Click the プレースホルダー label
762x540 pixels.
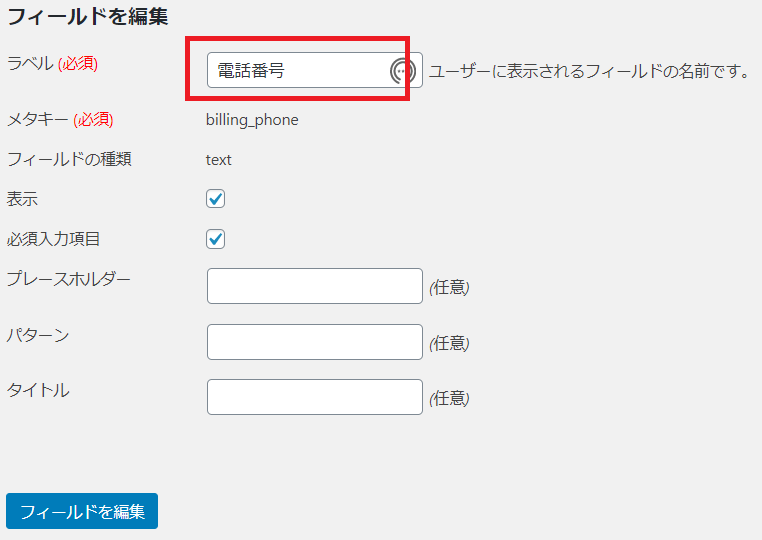click(69, 279)
